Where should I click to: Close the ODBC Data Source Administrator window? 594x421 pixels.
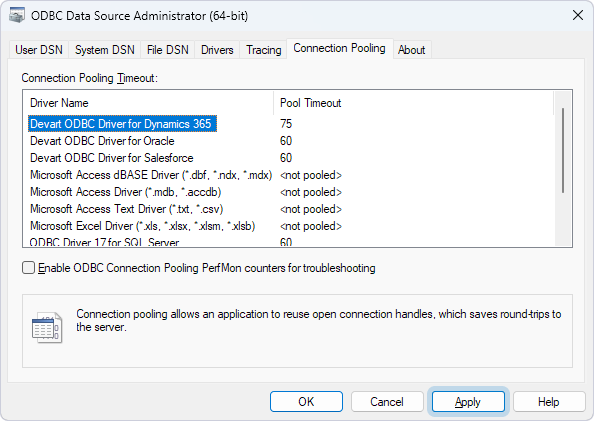[x=578, y=16]
